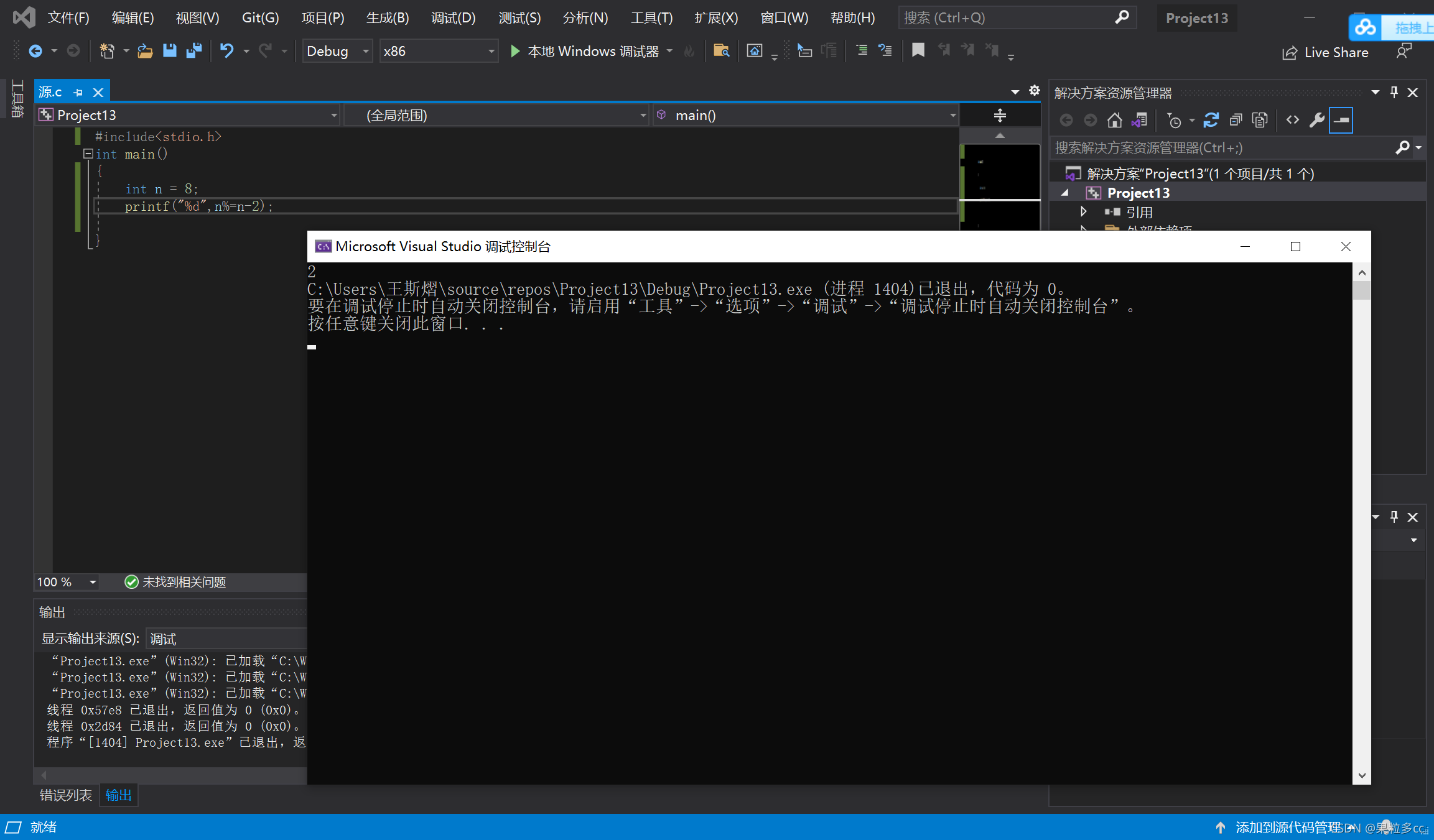
Task: Click the navigate backward arrow icon
Action: point(35,51)
